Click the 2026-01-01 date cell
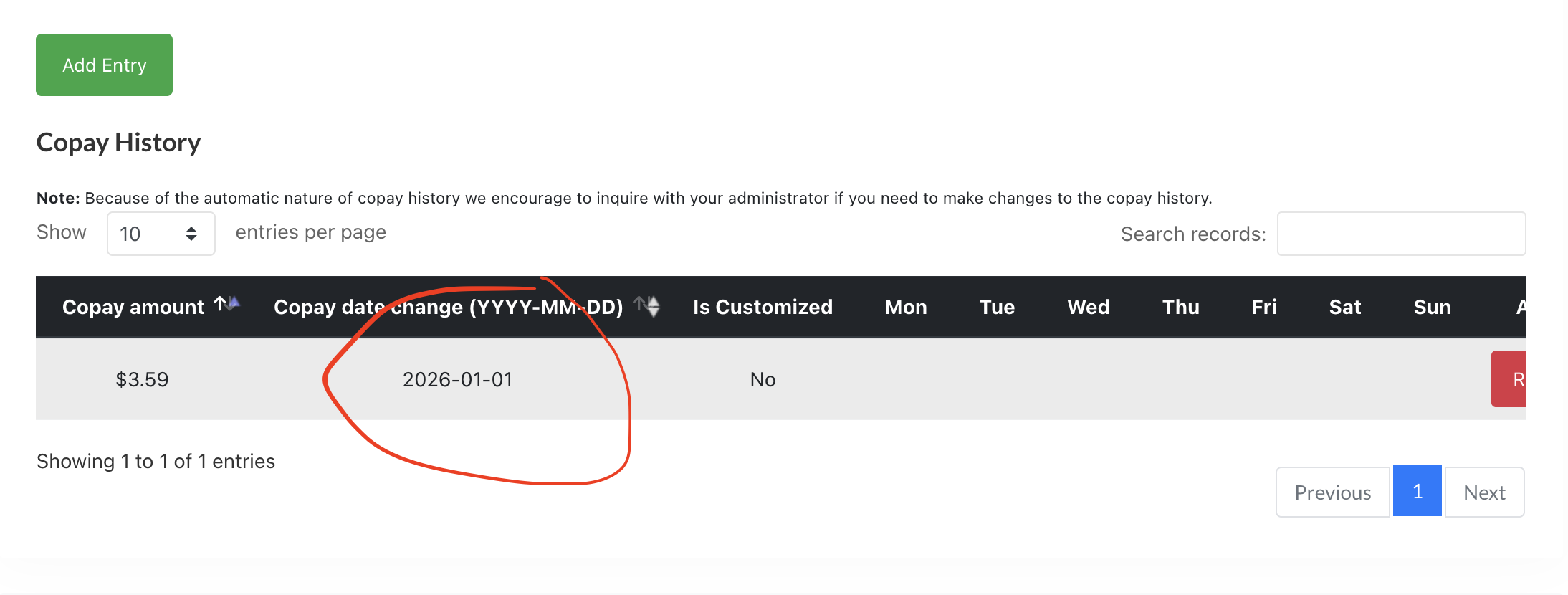Image resolution: width=1568 pixels, height=595 pixels. point(457,379)
